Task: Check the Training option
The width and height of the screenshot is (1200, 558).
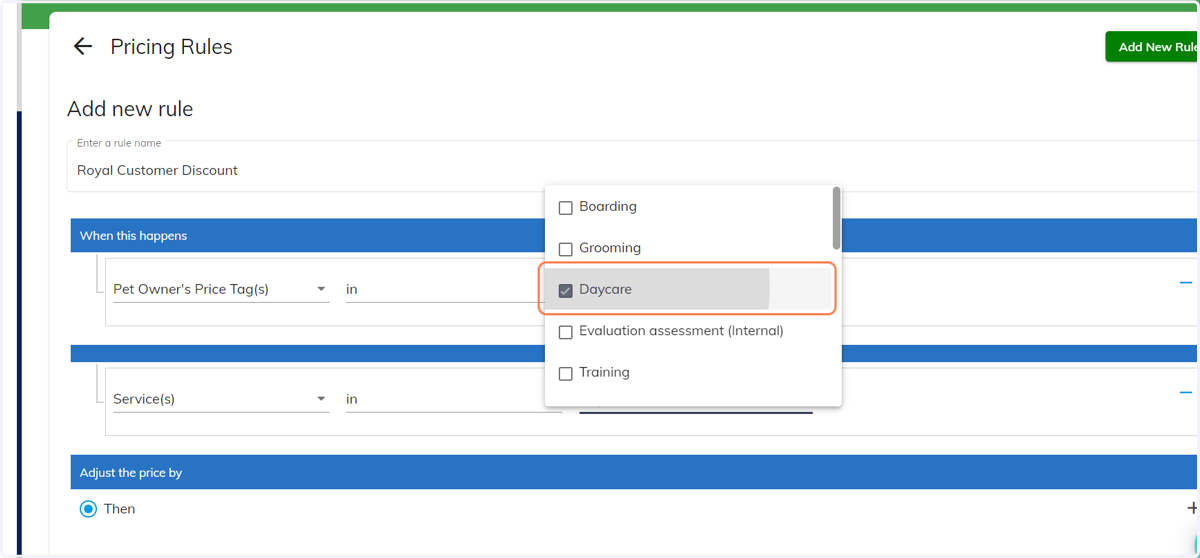Action: [x=565, y=374]
